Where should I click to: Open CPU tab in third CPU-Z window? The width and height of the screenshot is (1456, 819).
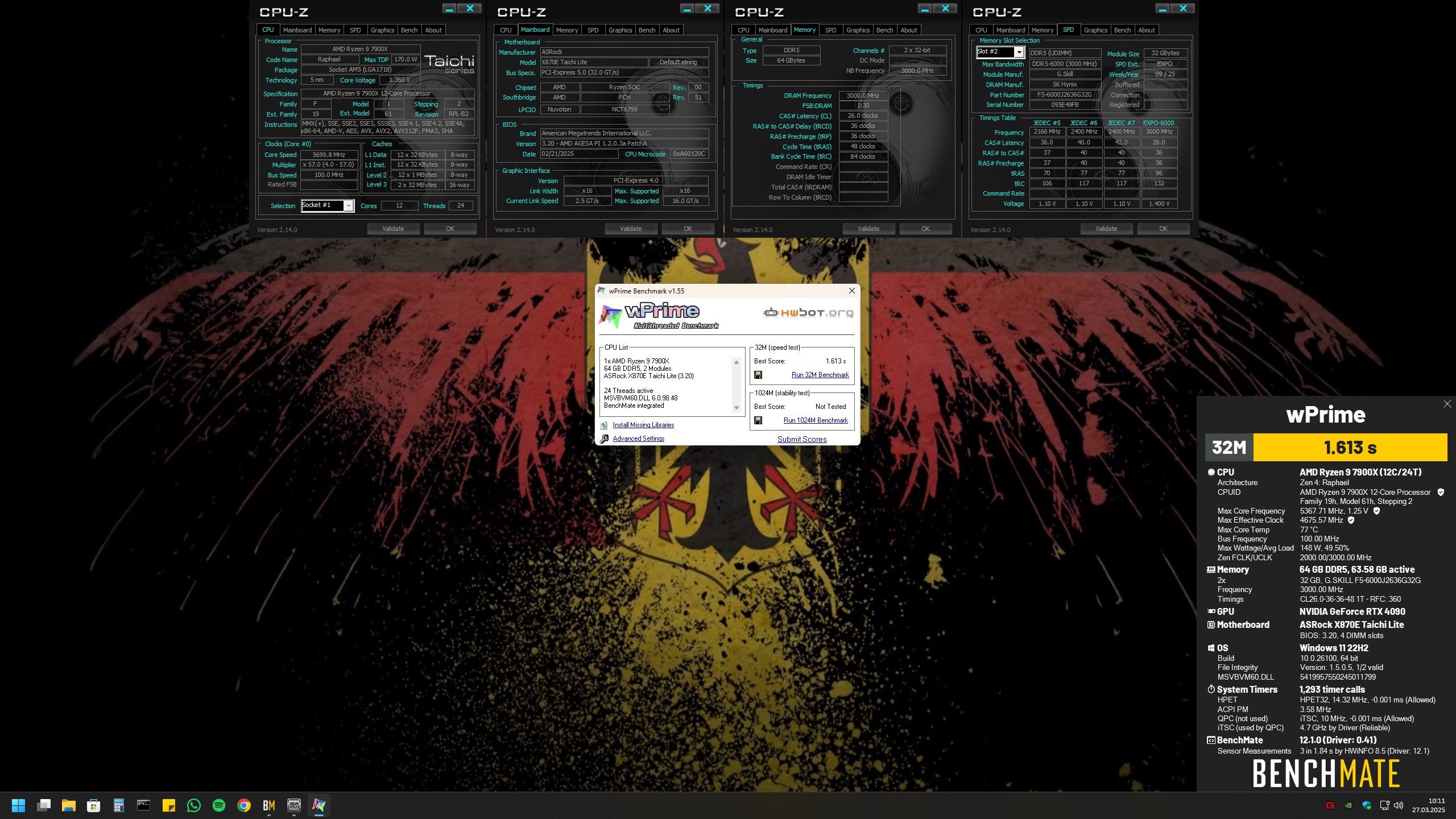click(743, 30)
